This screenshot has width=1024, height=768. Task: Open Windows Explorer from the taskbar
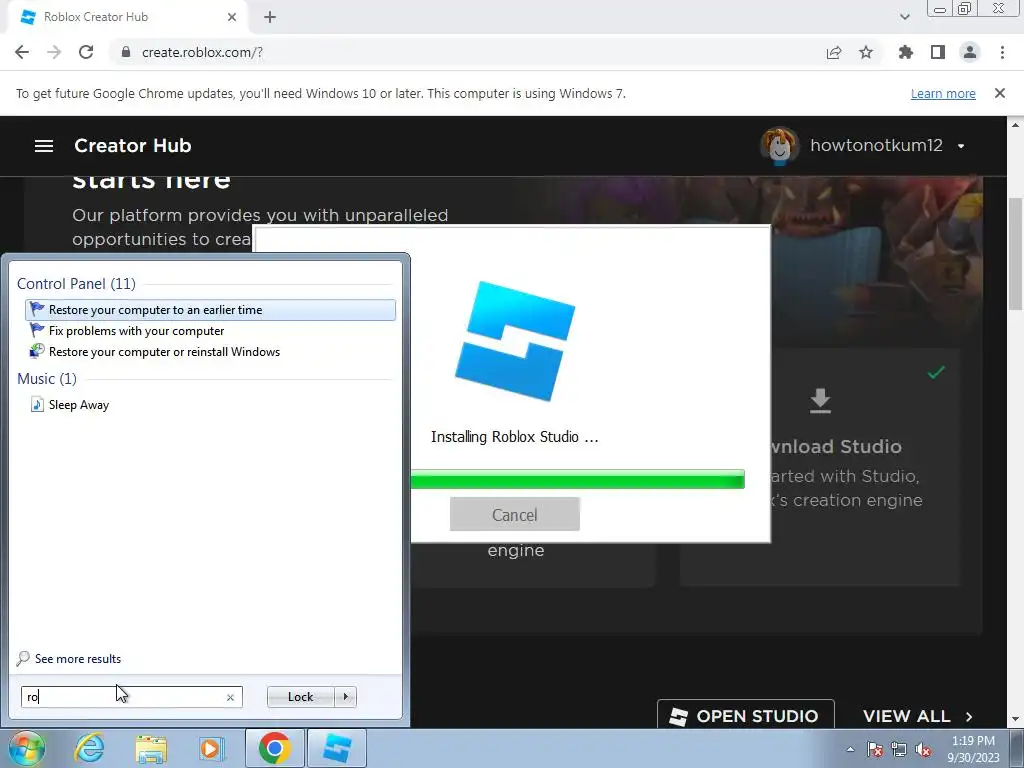[151, 748]
